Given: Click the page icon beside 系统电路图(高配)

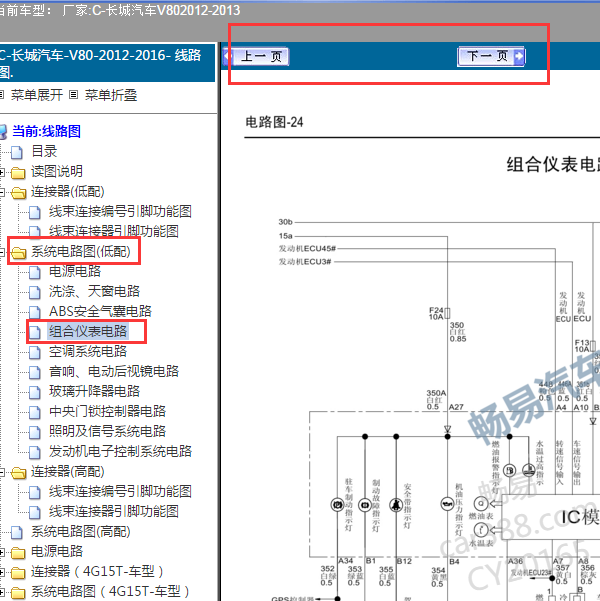Looking at the screenshot, I should (17, 532).
